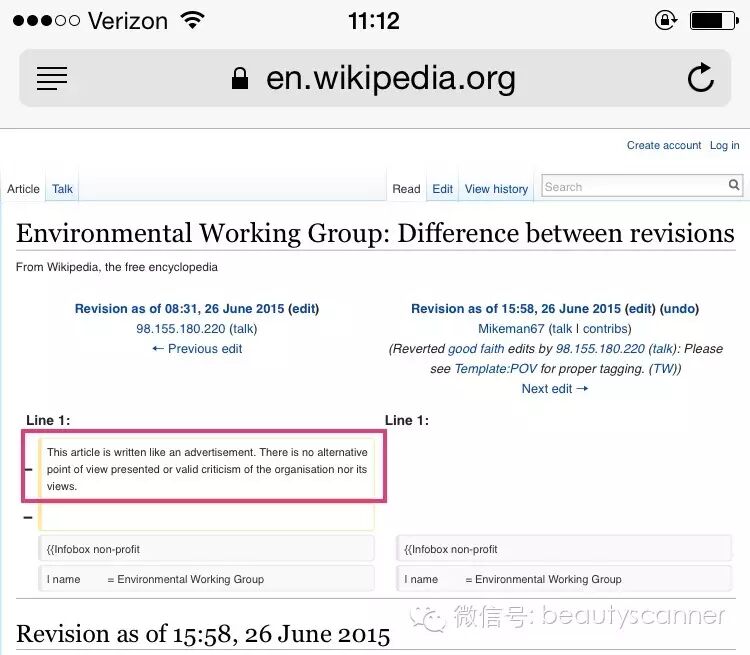The width and height of the screenshot is (750, 655).
Task: Tap the rotation lock status icon
Action: click(x=665, y=21)
